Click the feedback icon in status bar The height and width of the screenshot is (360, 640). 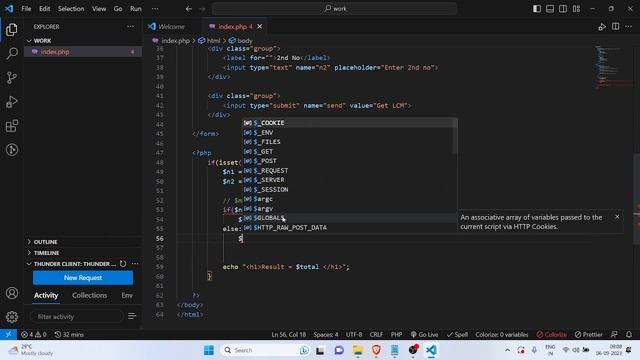(614, 334)
